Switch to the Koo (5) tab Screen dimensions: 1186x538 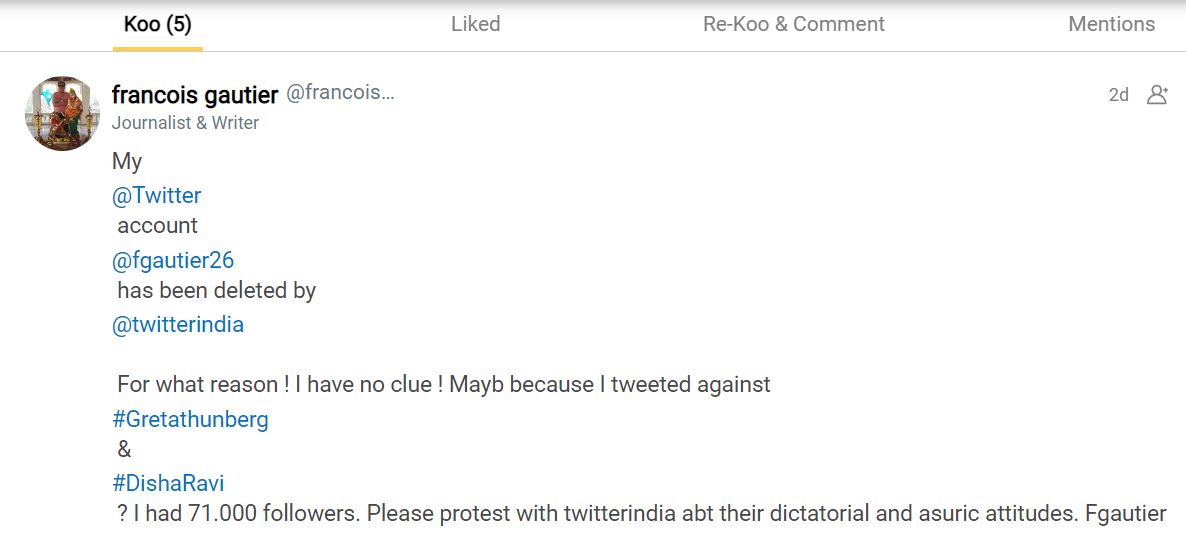(x=157, y=24)
